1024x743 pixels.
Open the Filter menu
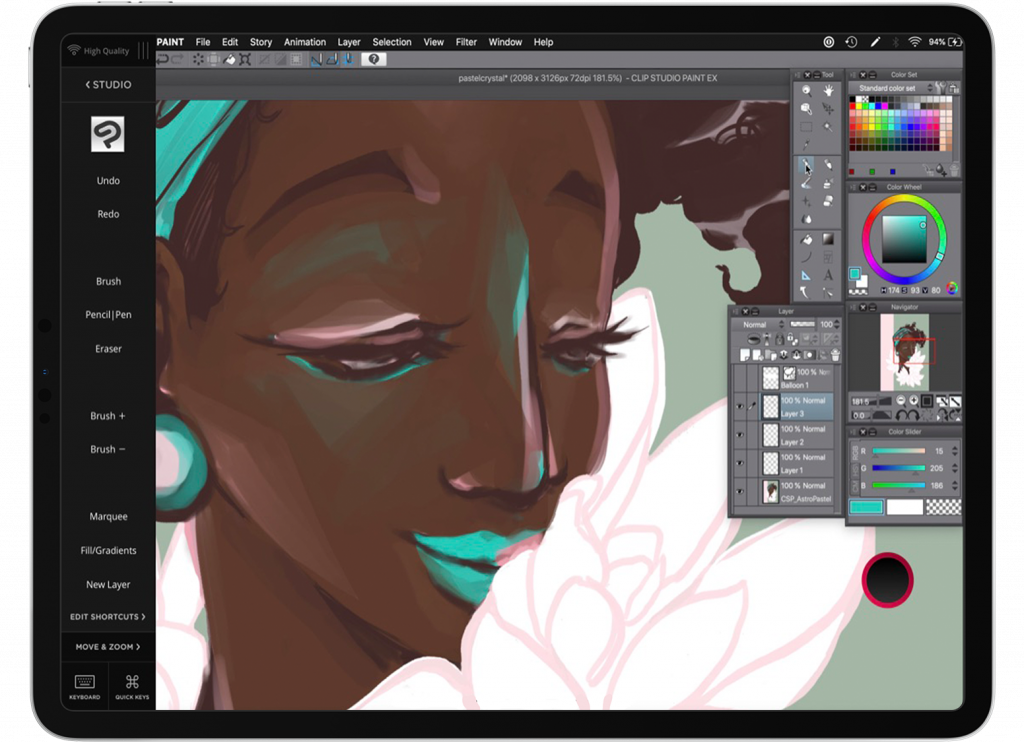tap(466, 42)
